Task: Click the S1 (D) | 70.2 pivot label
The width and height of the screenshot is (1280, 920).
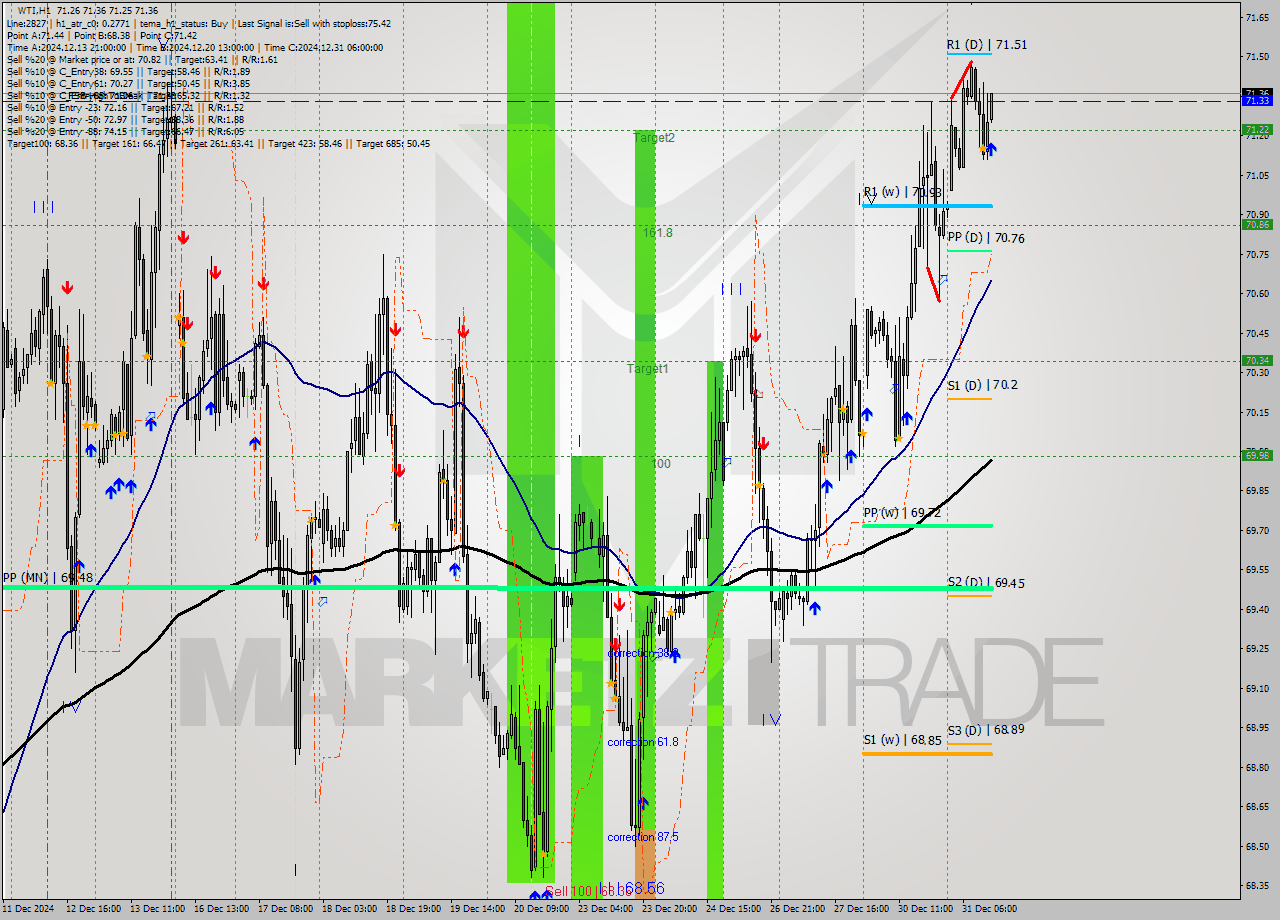Action: 983,385
